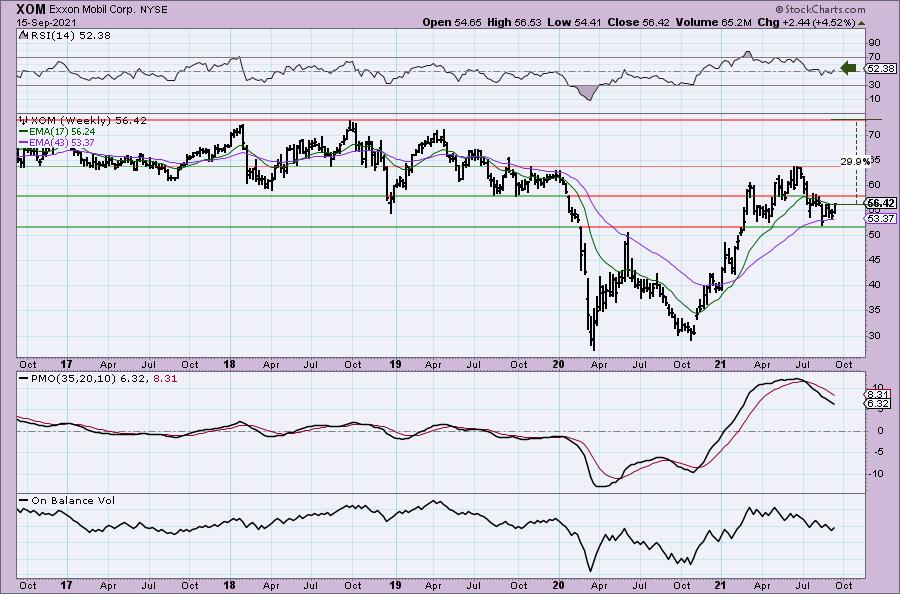Click the 30 level on RSI axis
900x594 pixels.
875,84
